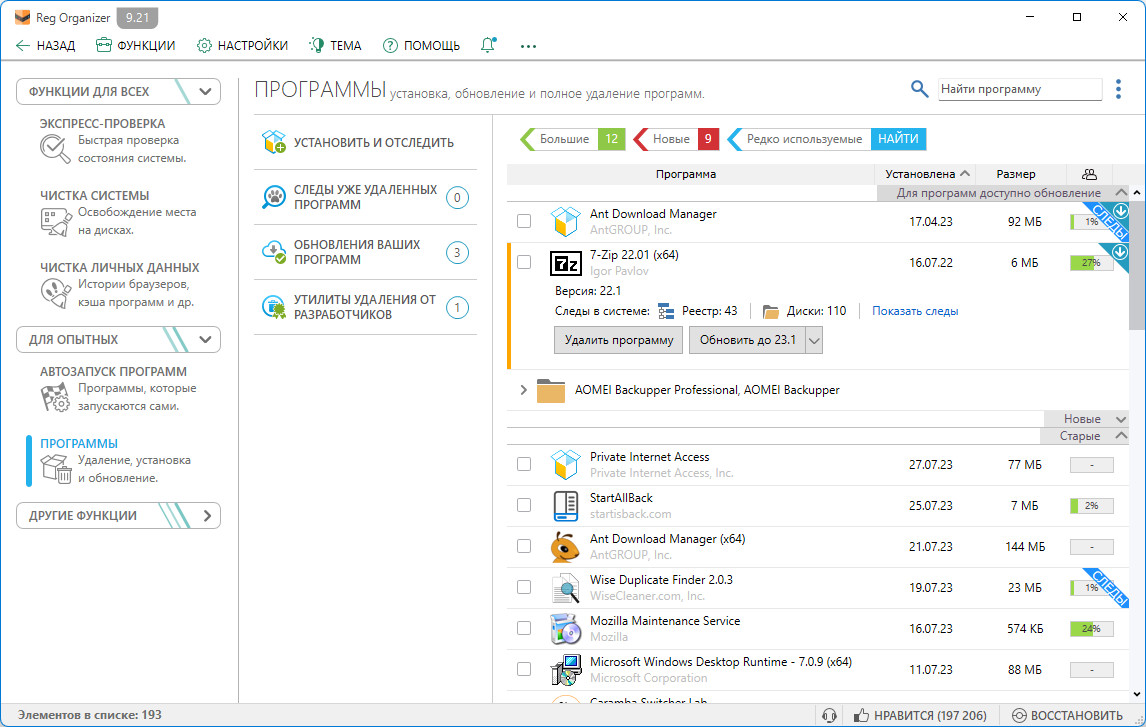Image resolution: width=1146 pixels, height=727 pixels.
Task: Click the Microsoft Windows Desktop Runtime icon
Action: (x=565, y=669)
